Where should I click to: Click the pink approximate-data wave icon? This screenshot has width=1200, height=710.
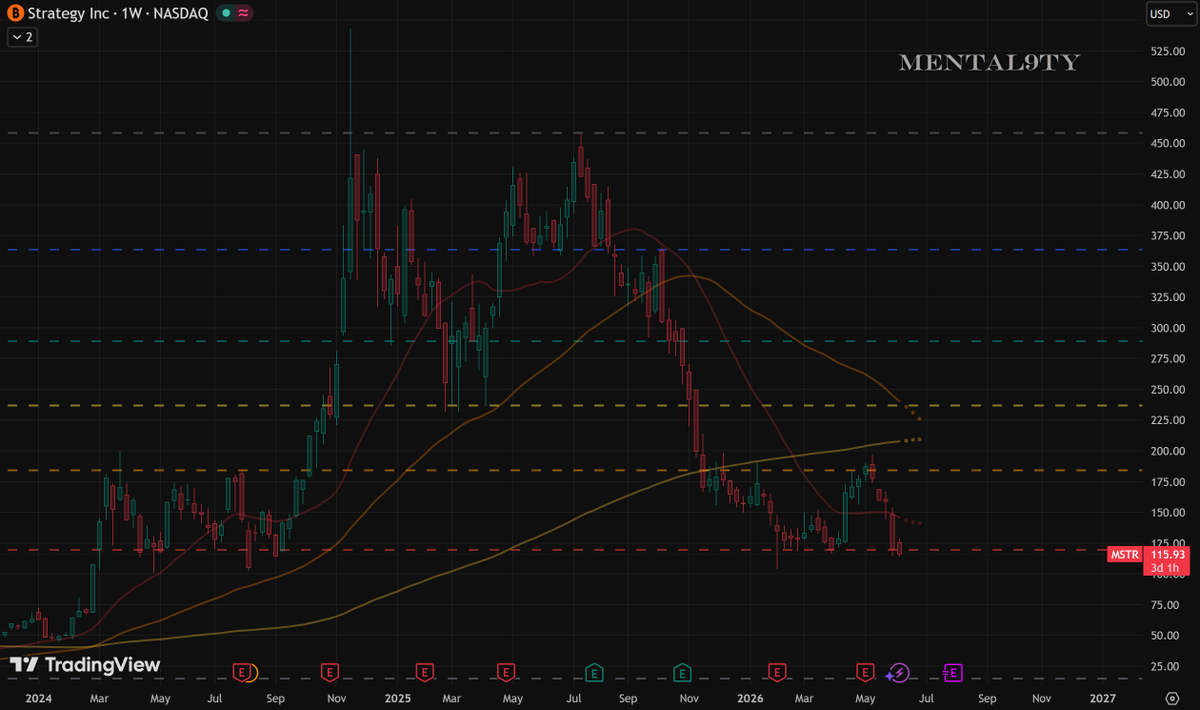pyautogui.click(x=243, y=14)
